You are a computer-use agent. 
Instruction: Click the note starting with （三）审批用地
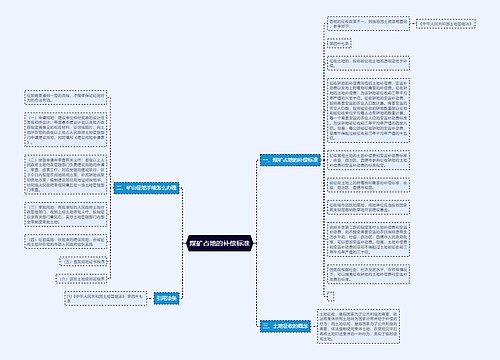pyautogui.click(x=66, y=214)
